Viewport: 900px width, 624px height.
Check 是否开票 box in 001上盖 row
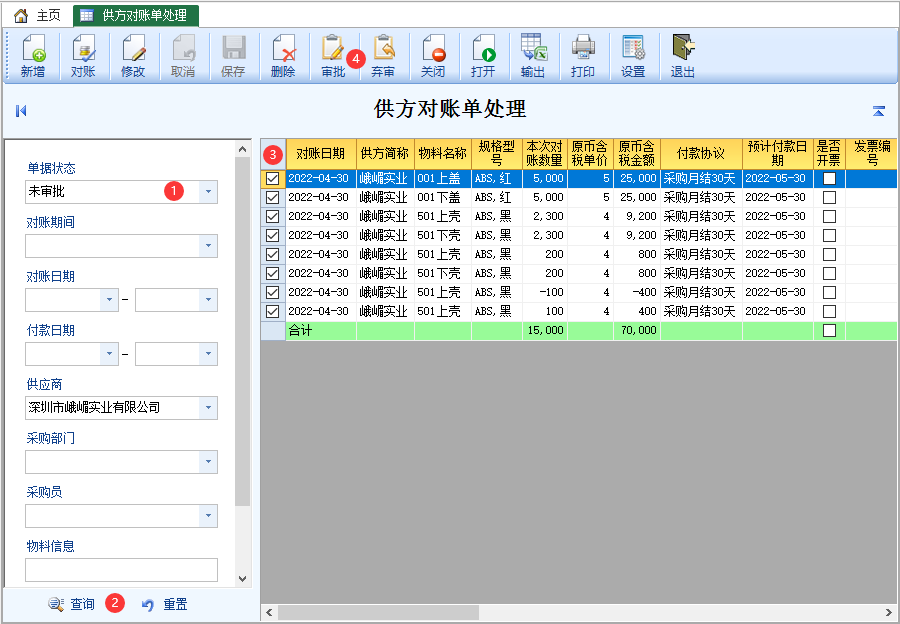829,179
